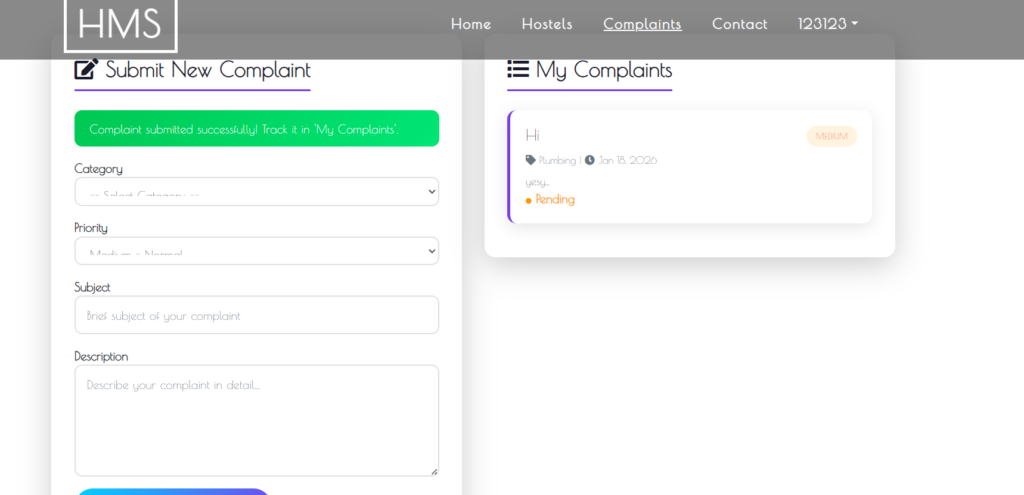
Task: Click the Subject field label
Action: 92,287
